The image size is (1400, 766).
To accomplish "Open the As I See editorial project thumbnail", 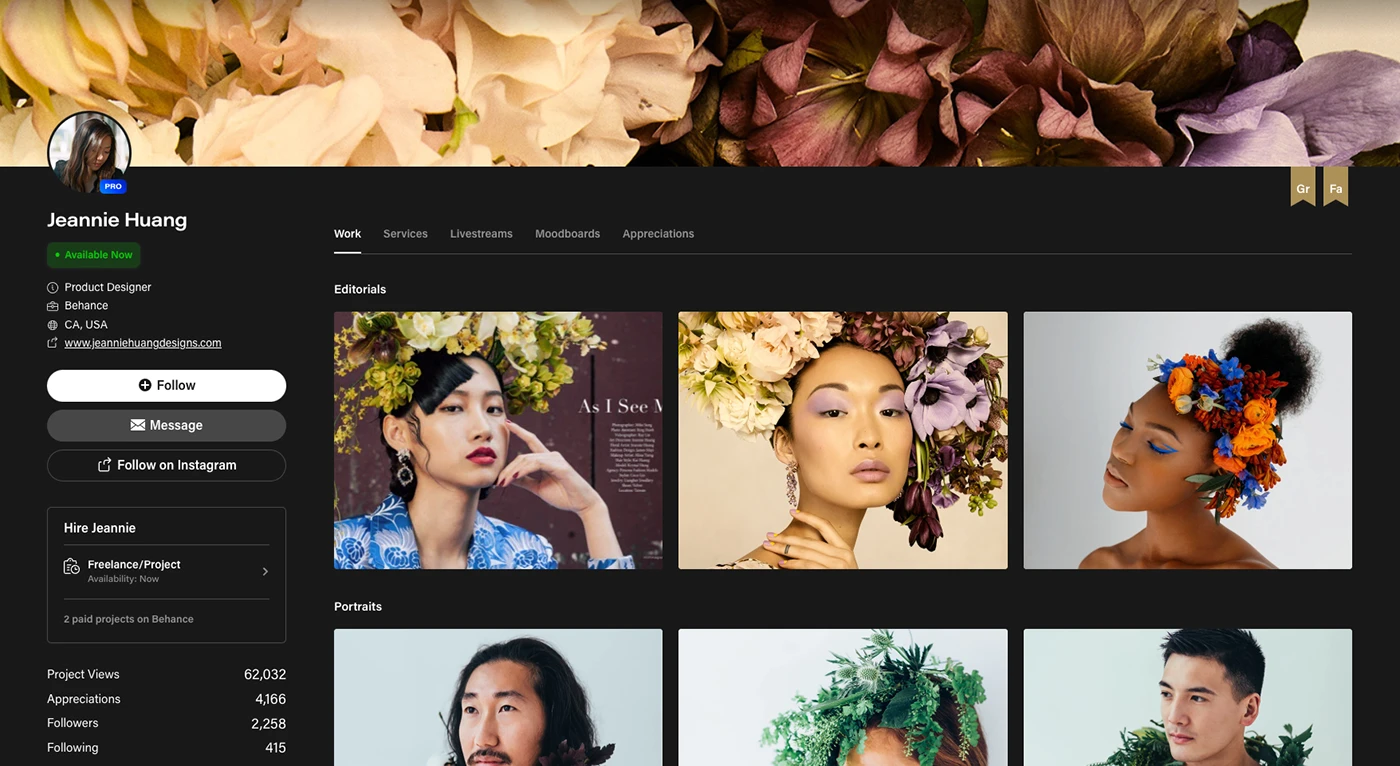I will tap(498, 440).
